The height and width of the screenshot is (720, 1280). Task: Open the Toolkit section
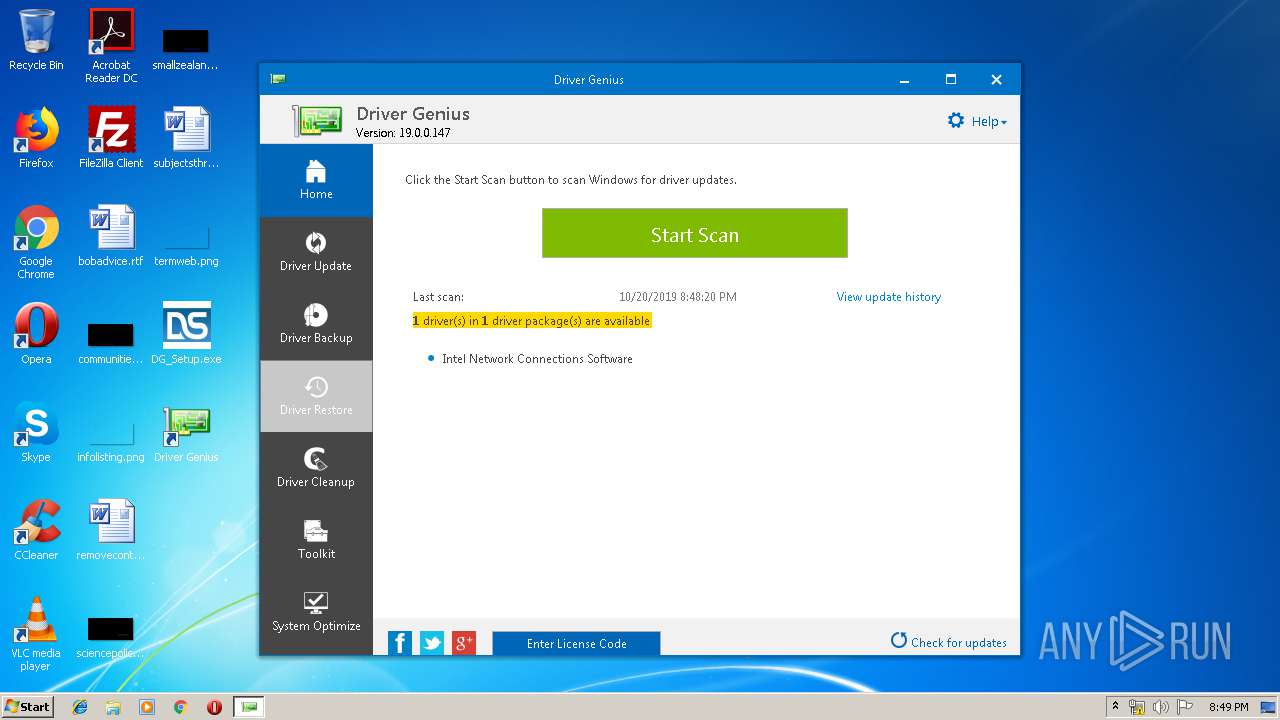click(316, 540)
